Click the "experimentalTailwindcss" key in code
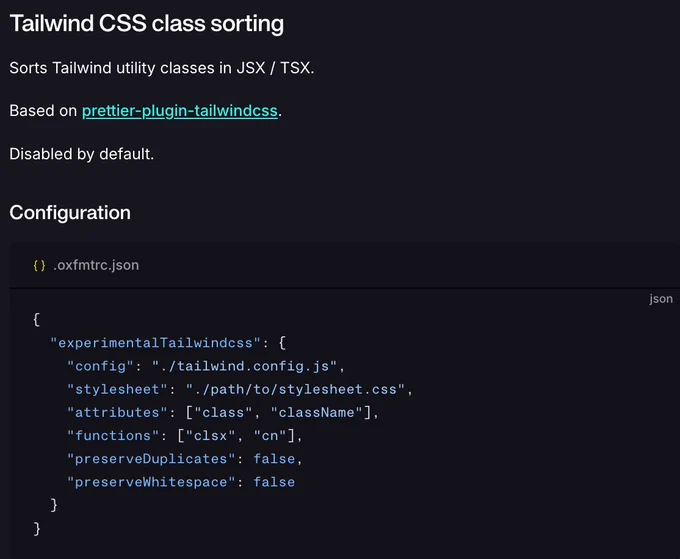Image resolution: width=680 pixels, height=559 pixels. tap(155, 343)
